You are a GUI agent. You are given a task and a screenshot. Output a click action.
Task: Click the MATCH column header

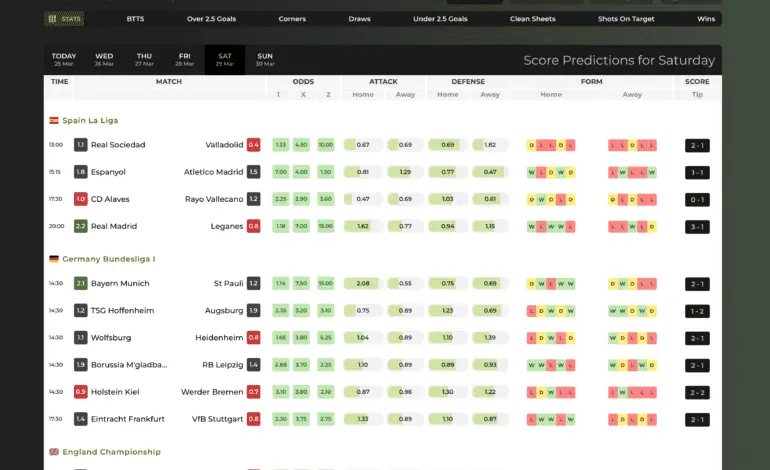[x=169, y=82]
